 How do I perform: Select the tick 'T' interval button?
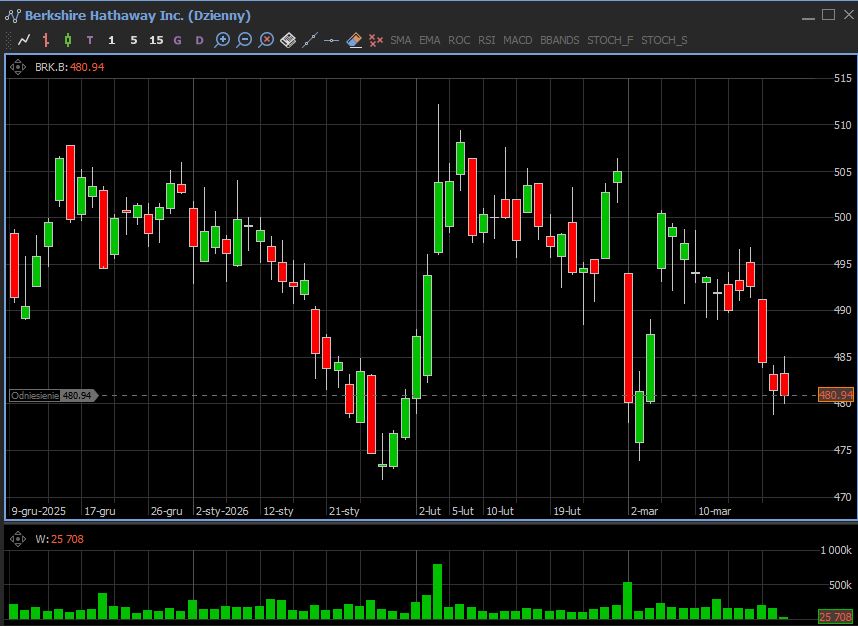[x=90, y=40]
